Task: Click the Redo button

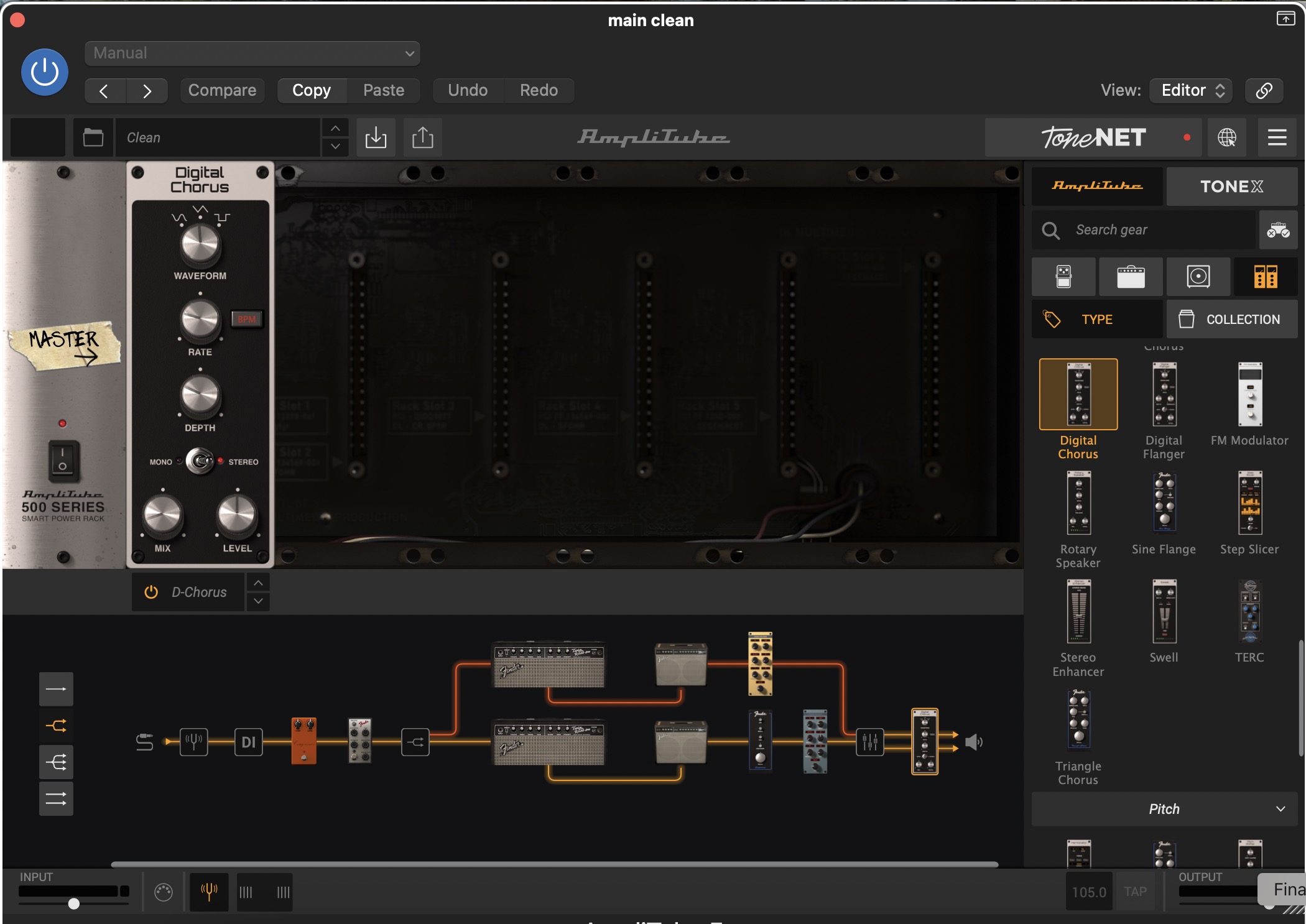Action: pyautogui.click(x=539, y=91)
